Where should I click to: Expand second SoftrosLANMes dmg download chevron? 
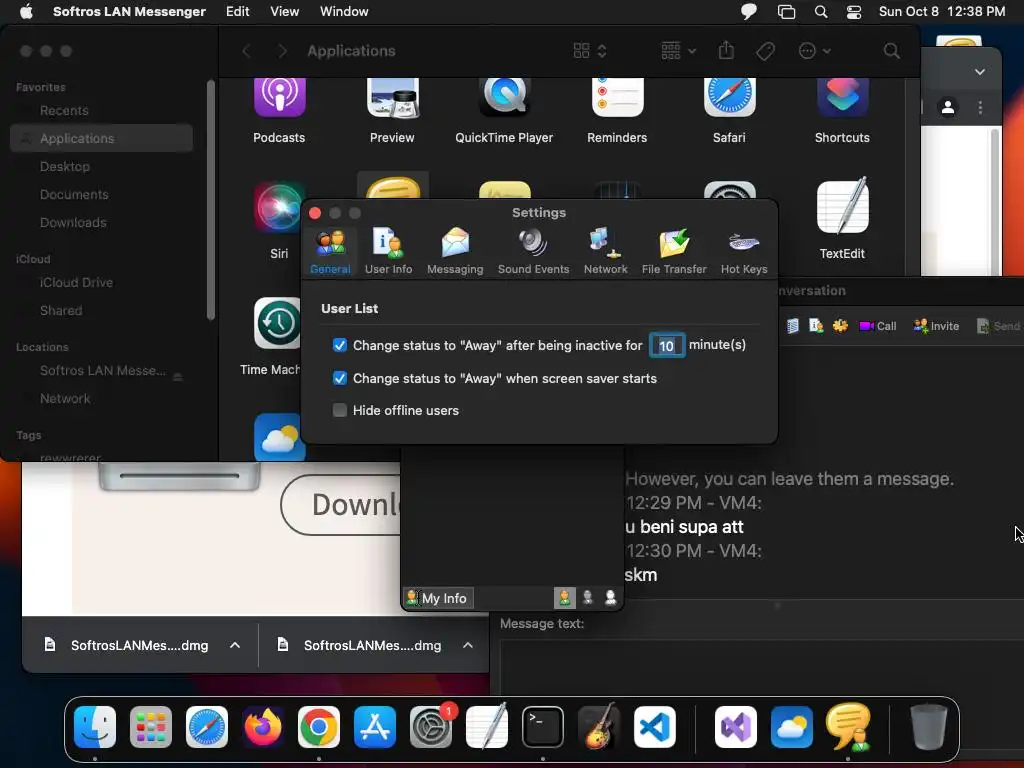tap(468, 645)
